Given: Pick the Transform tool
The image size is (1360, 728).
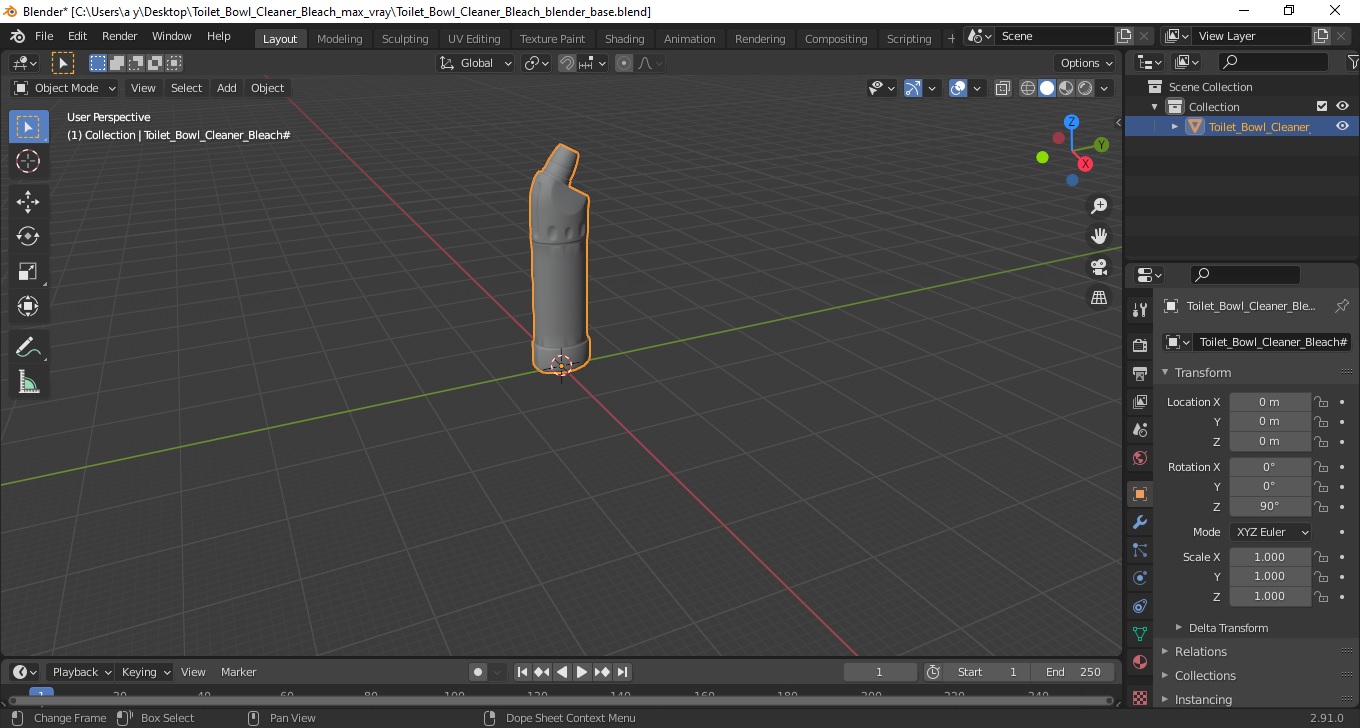Looking at the screenshot, I should (28, 306).
